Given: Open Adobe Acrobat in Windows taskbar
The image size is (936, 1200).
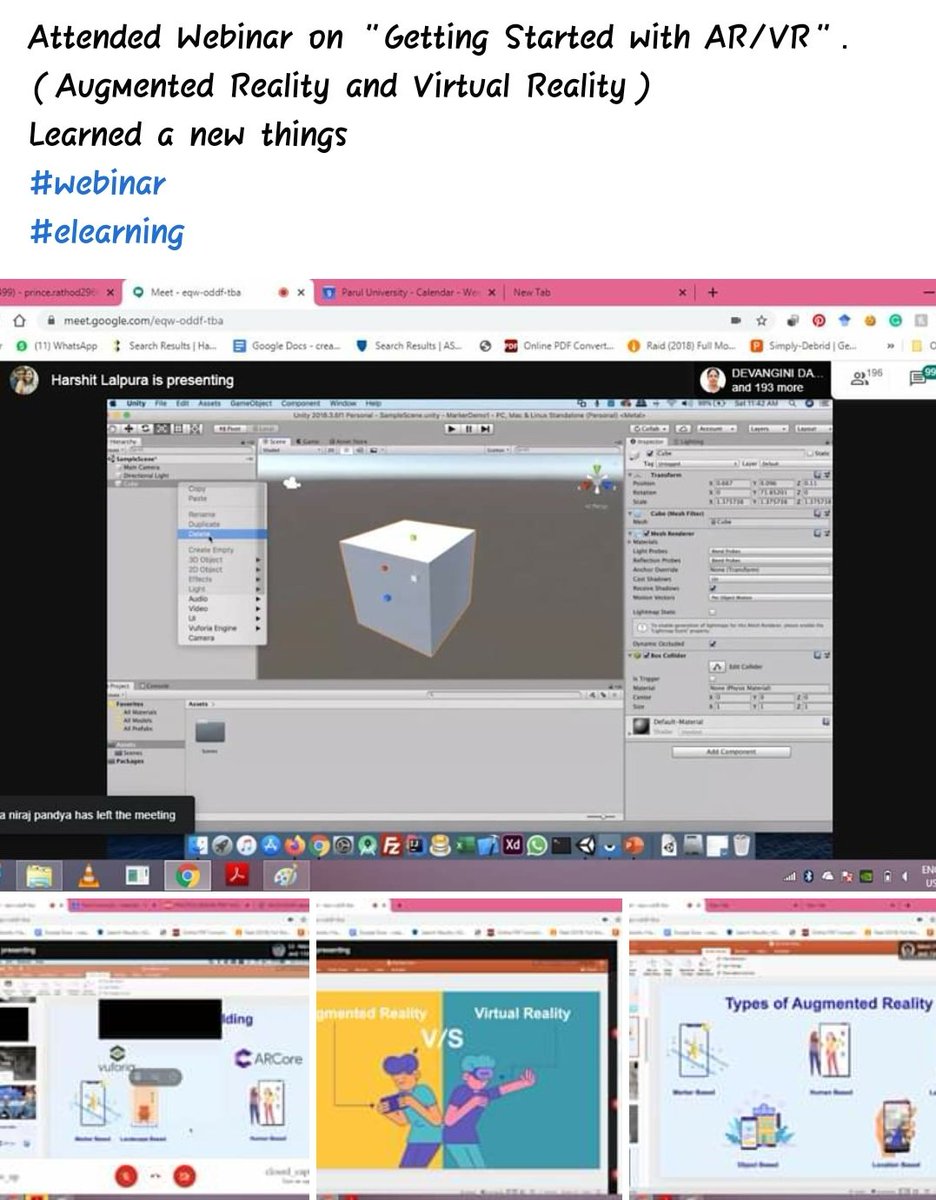Looking at the screenshot, I should click(x=237, y=877).
